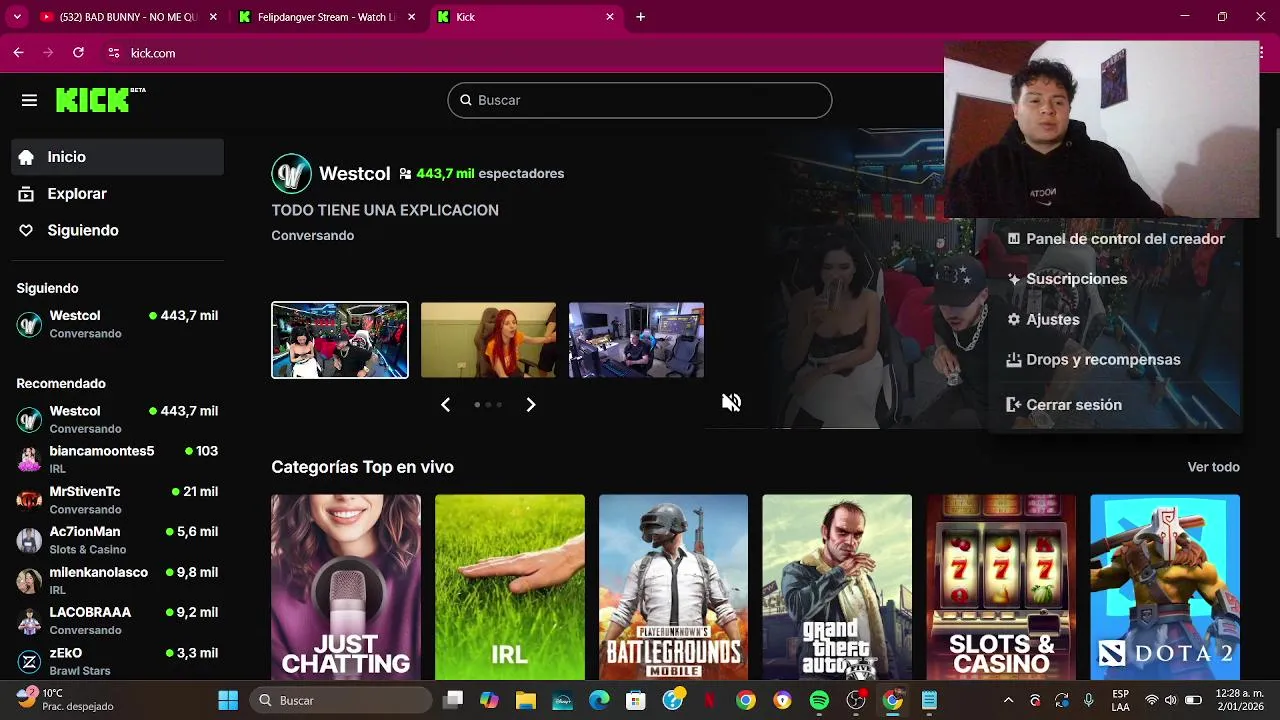
Task: Click the browser back arrow
Action: tap(18, 53)
